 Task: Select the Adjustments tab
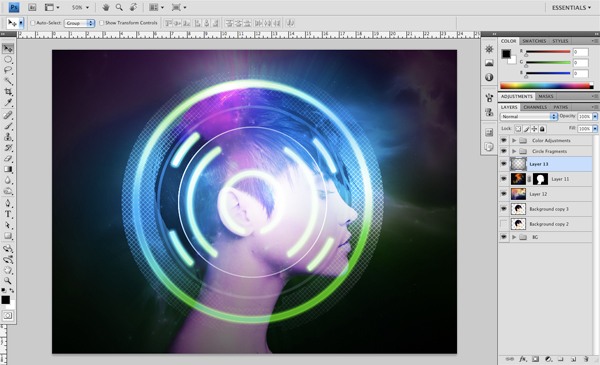click(517, 96)
